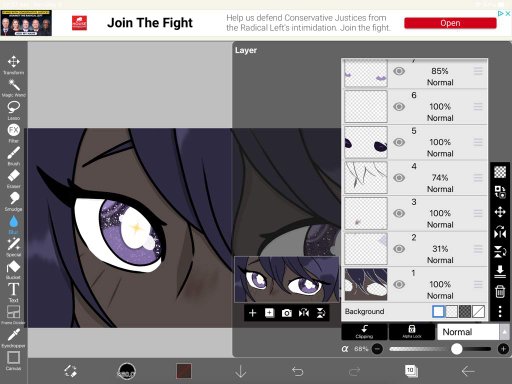
Task: Activate the Eyedropper tool
Action: click(13, 338)
